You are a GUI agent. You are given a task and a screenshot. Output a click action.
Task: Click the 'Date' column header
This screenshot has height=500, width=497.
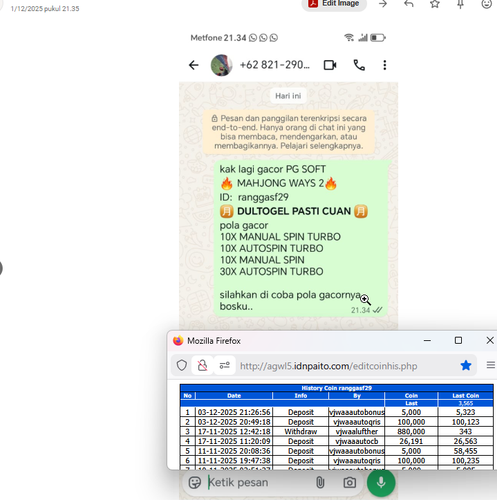(x=234, y=396)
